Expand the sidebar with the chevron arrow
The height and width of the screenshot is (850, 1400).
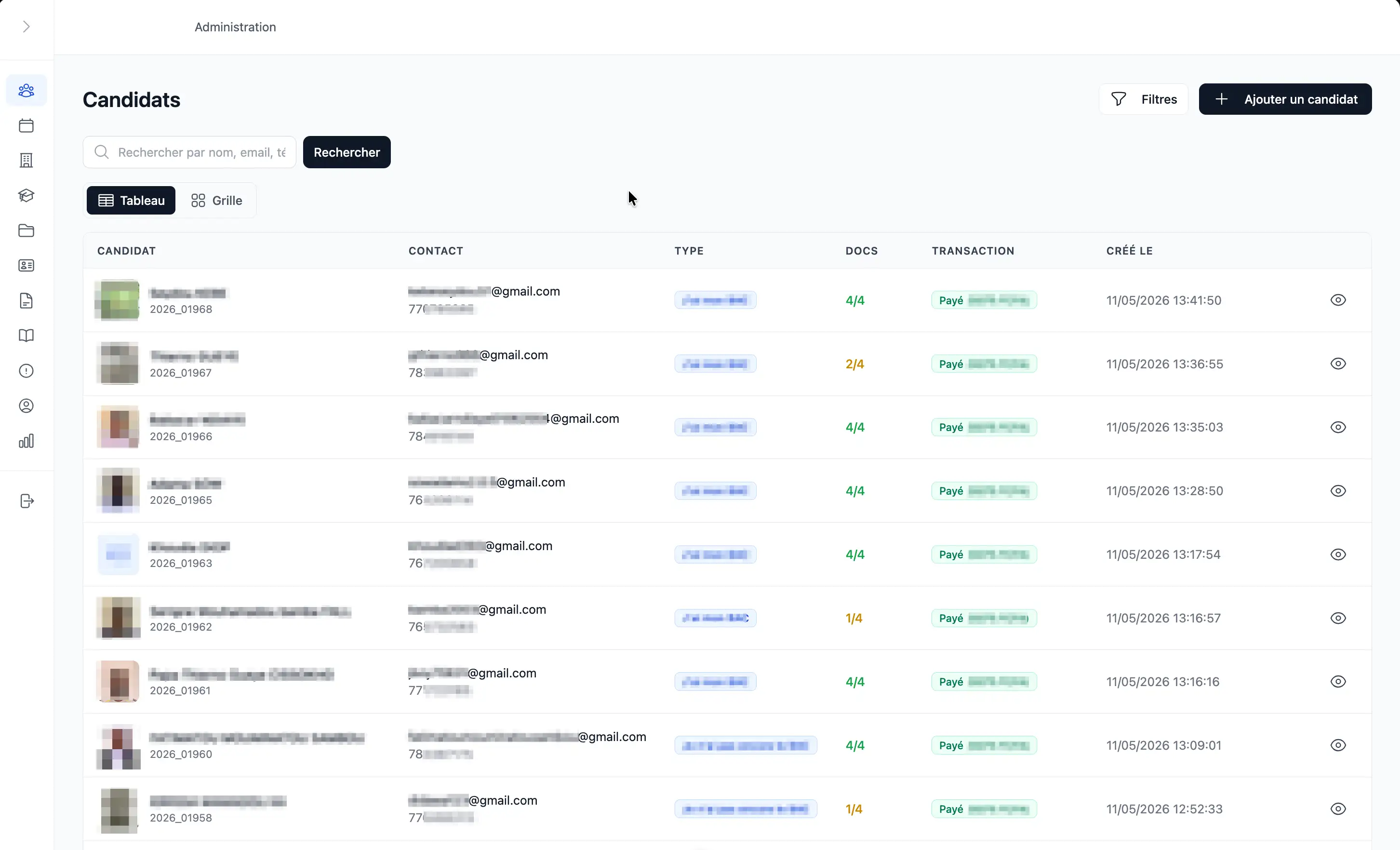(26, 27)
